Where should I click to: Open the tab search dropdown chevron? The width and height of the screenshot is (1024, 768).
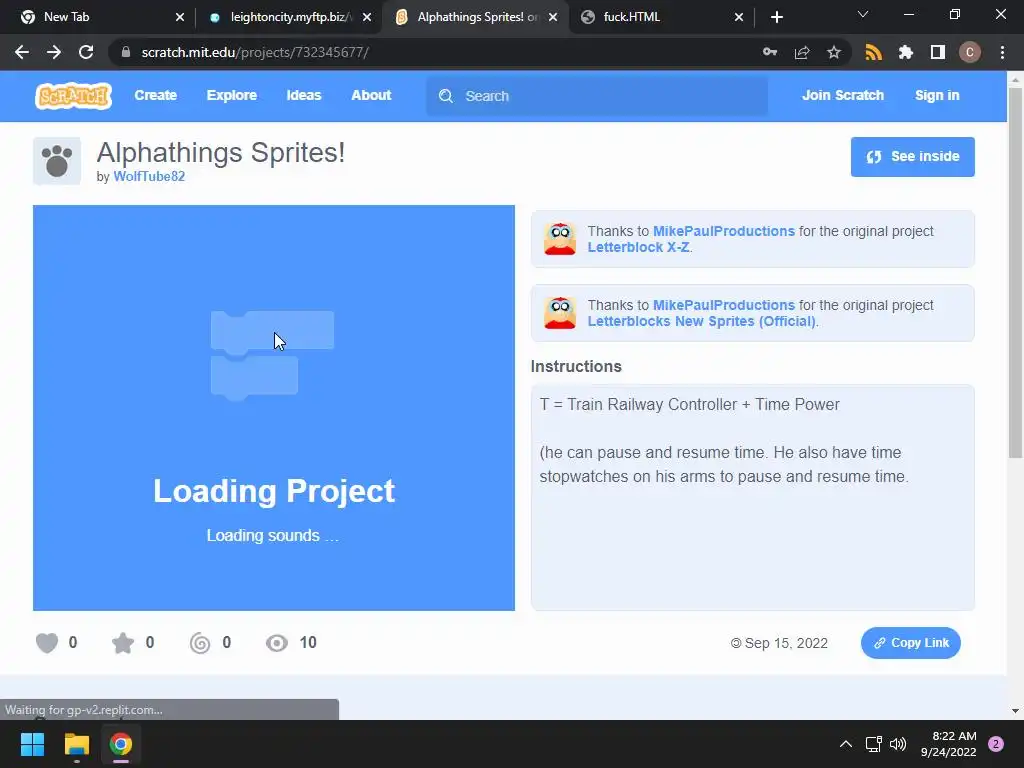click(863, 14)
